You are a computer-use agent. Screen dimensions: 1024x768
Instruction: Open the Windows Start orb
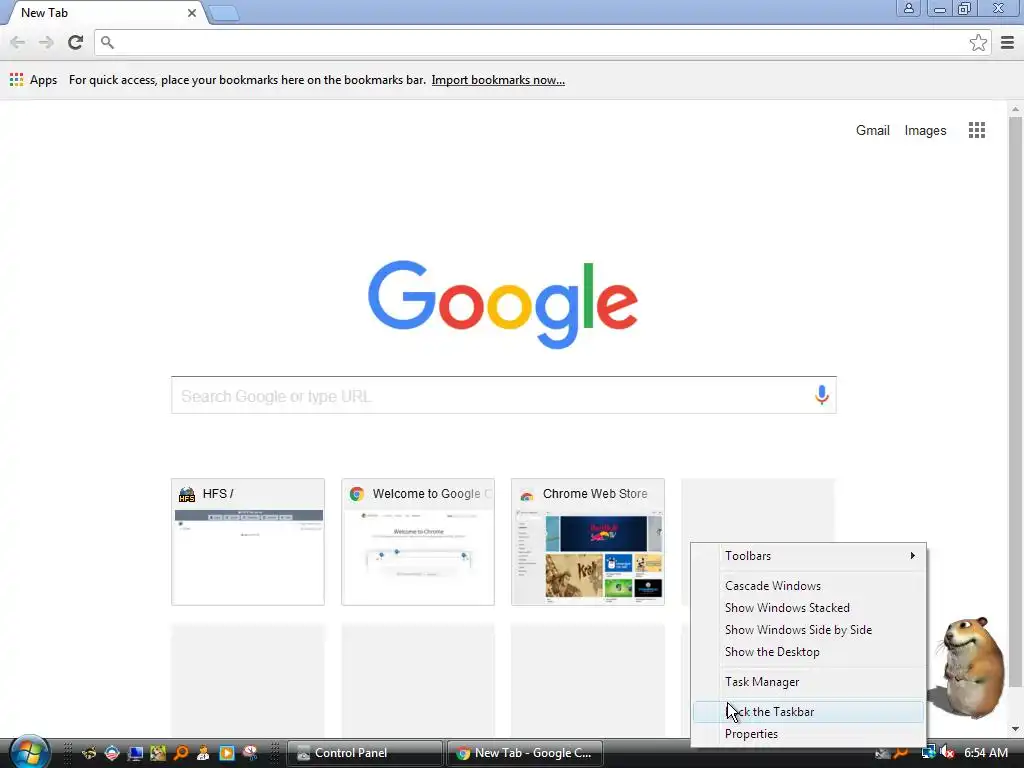click(x=29, y=752)
